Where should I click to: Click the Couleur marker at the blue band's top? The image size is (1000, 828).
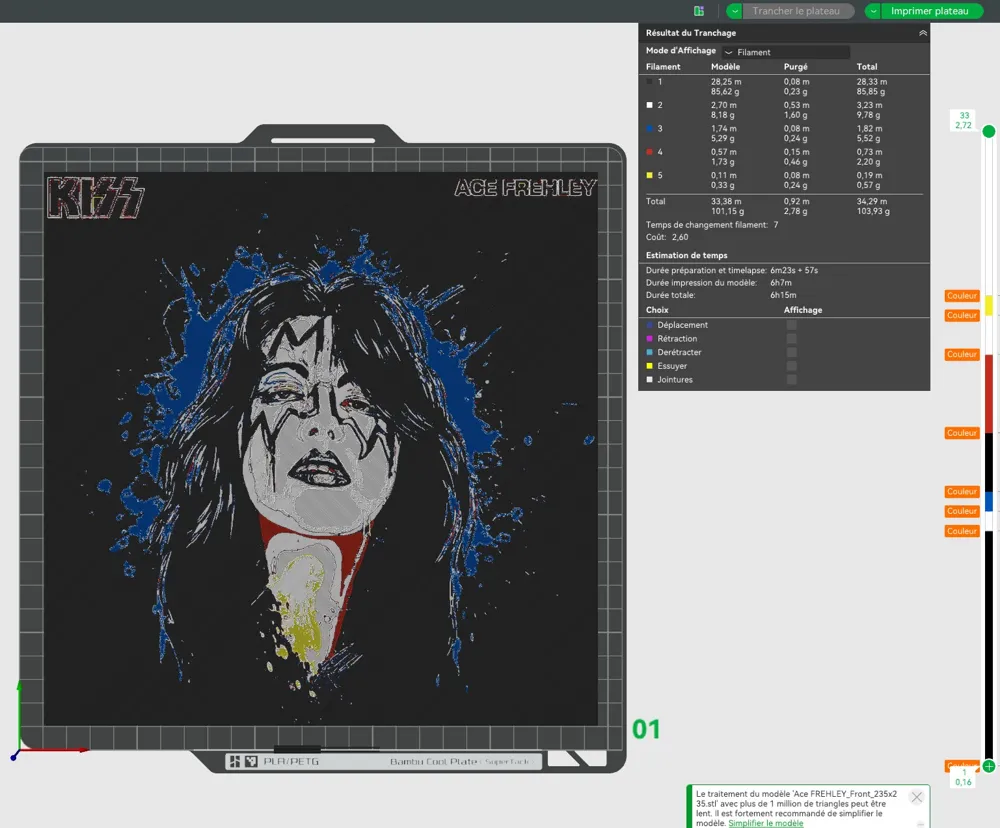coord(962,491)
